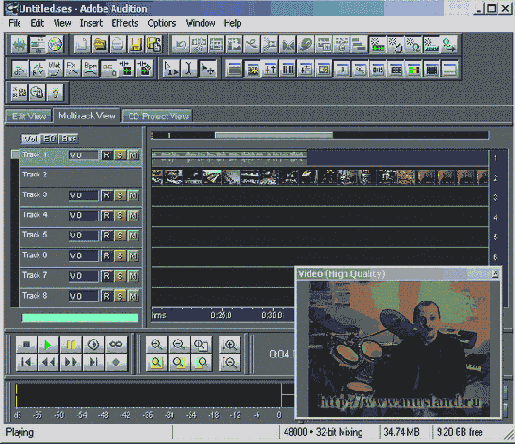The width and height of the screenshot is (515, 444).
Task: Click Zoom Out Vertically icon
Action: [230, 362]
